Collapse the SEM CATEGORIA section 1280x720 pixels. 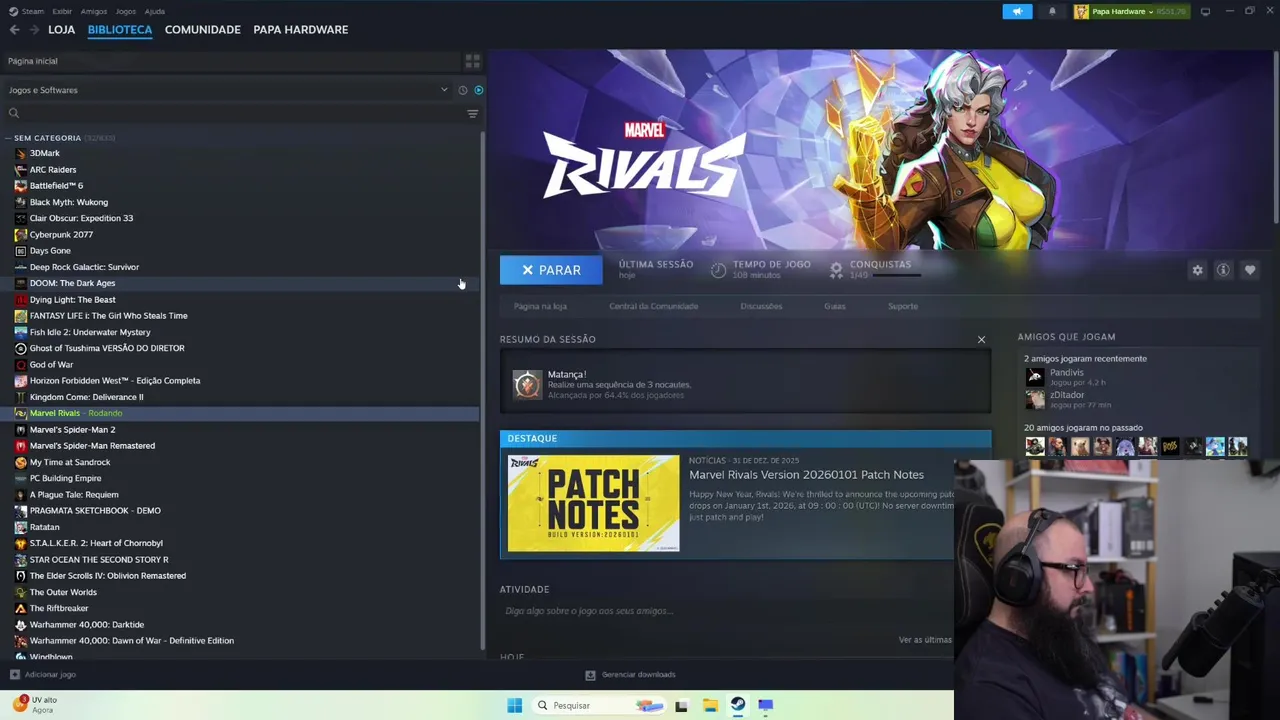click(x=8, y=138)
